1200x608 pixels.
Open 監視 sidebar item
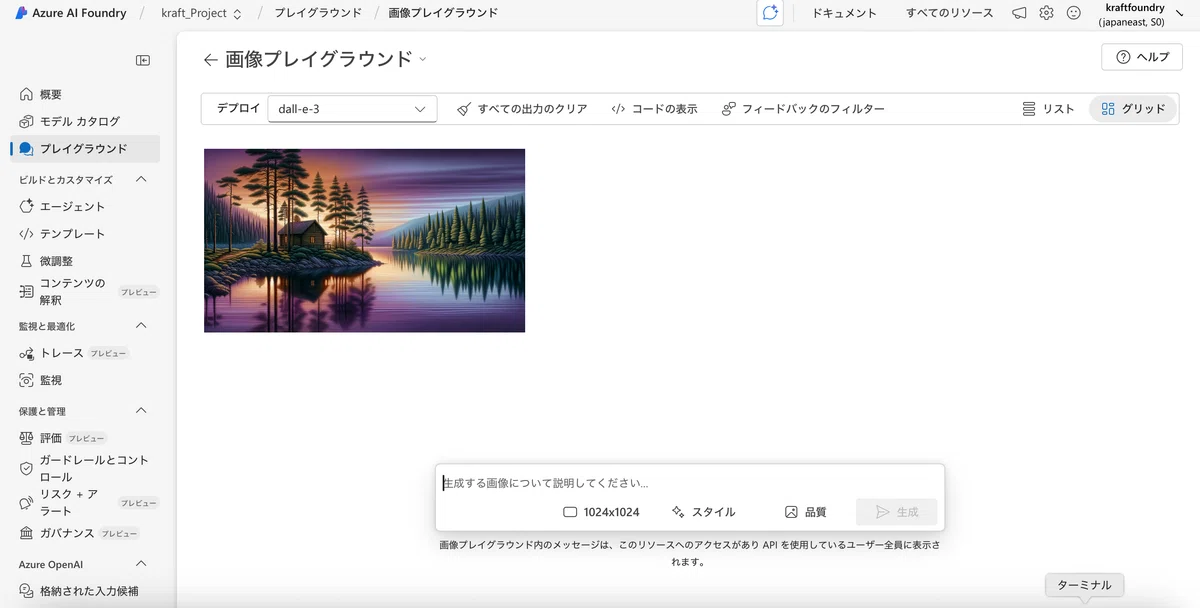point(85,380)
